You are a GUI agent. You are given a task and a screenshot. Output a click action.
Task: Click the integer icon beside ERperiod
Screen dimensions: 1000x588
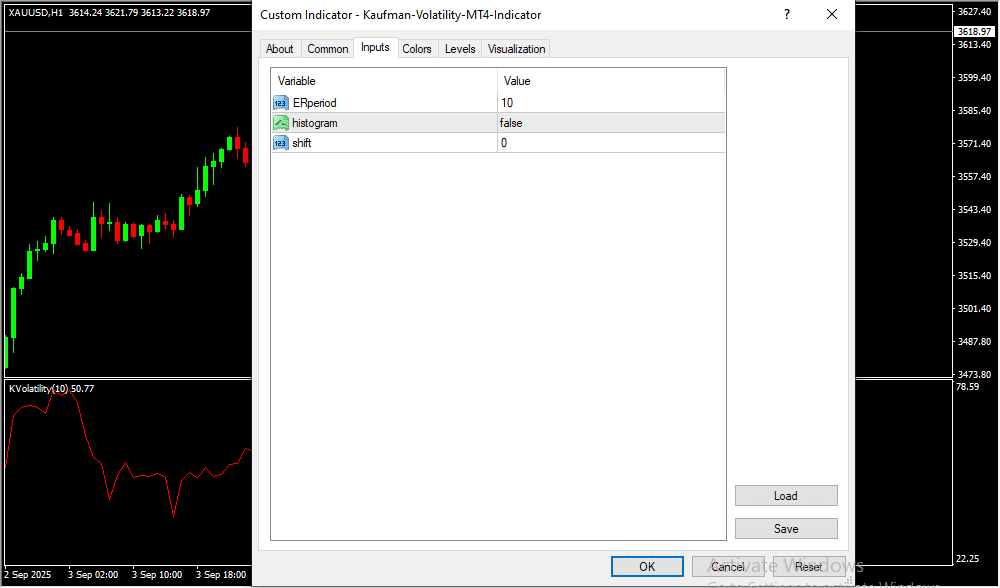point(281,103)
